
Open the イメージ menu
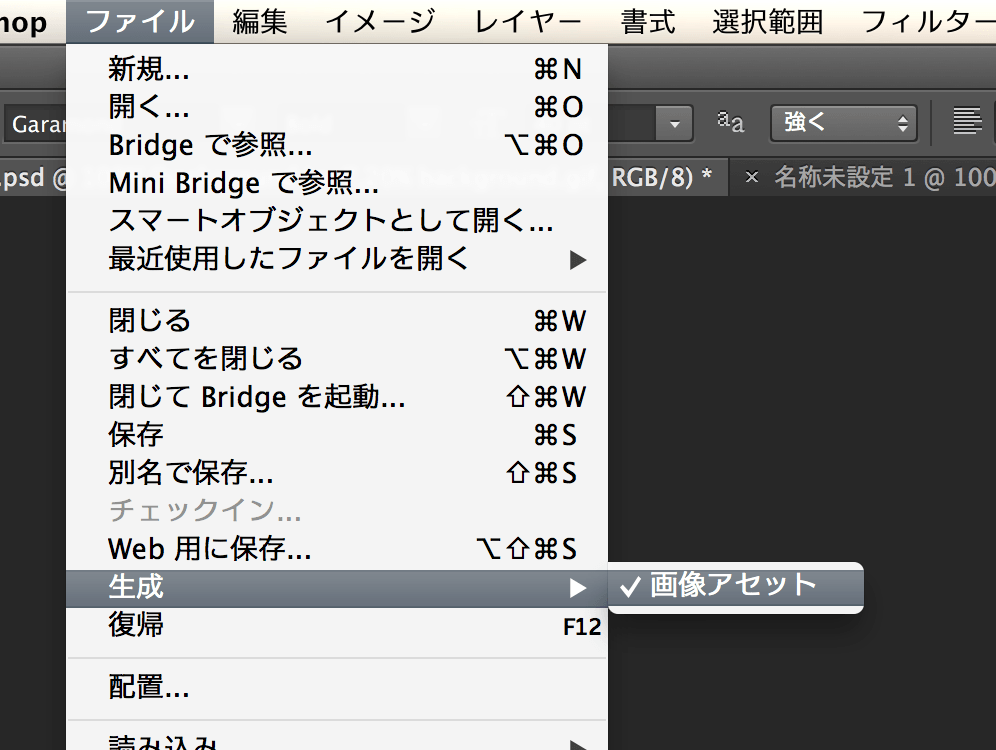(x=380, y=21)
